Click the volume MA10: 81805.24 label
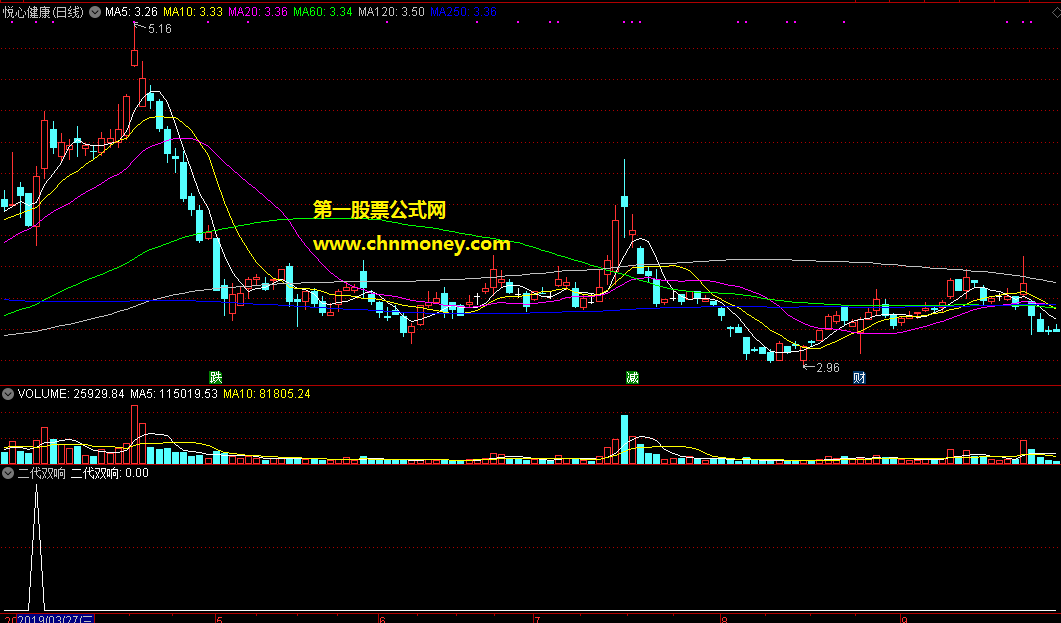 [x=267, y=394]
